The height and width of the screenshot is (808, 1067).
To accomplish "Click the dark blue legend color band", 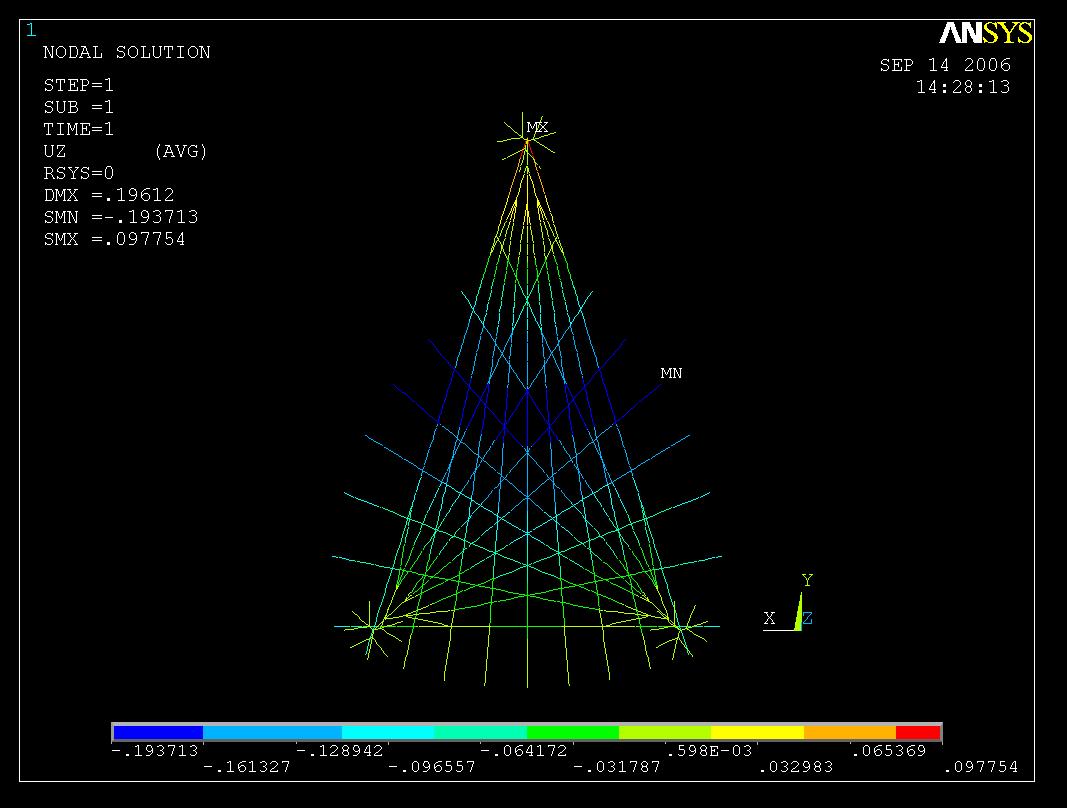I will coord(158,732).
